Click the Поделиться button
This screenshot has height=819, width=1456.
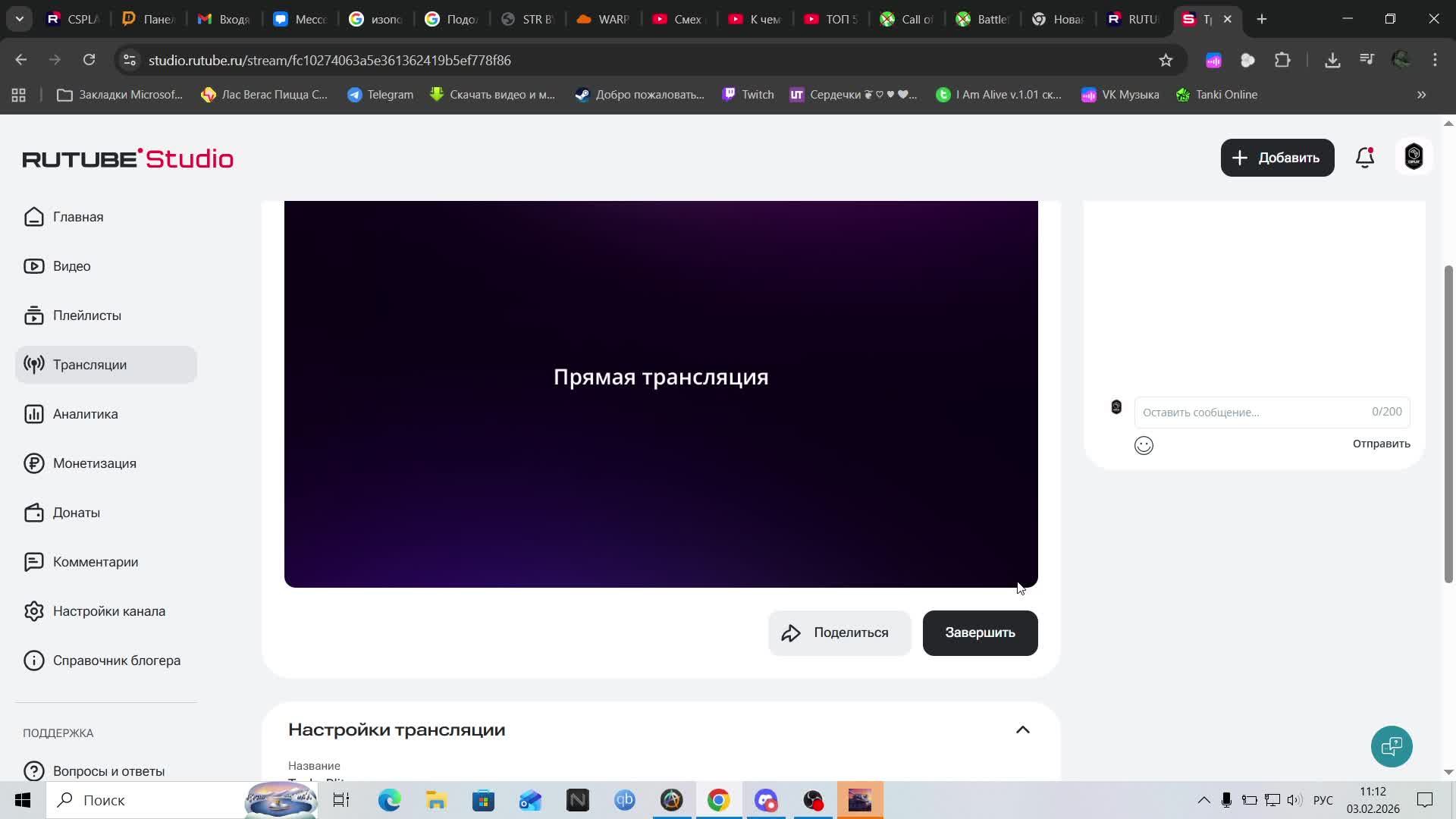pyautogui.click(x=839, y=632)
